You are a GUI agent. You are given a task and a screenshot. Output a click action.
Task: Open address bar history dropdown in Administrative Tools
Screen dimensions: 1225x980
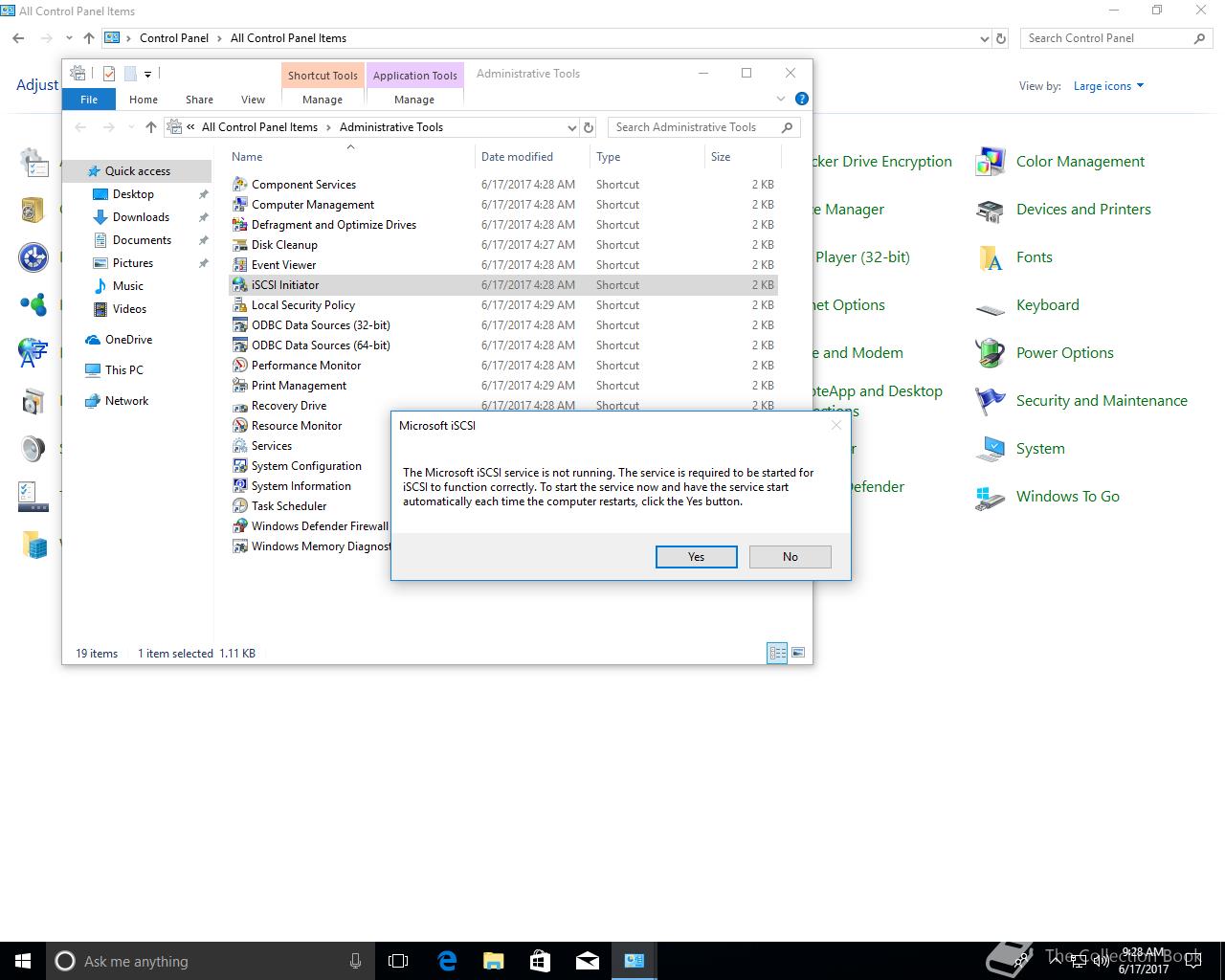(572, 127)
